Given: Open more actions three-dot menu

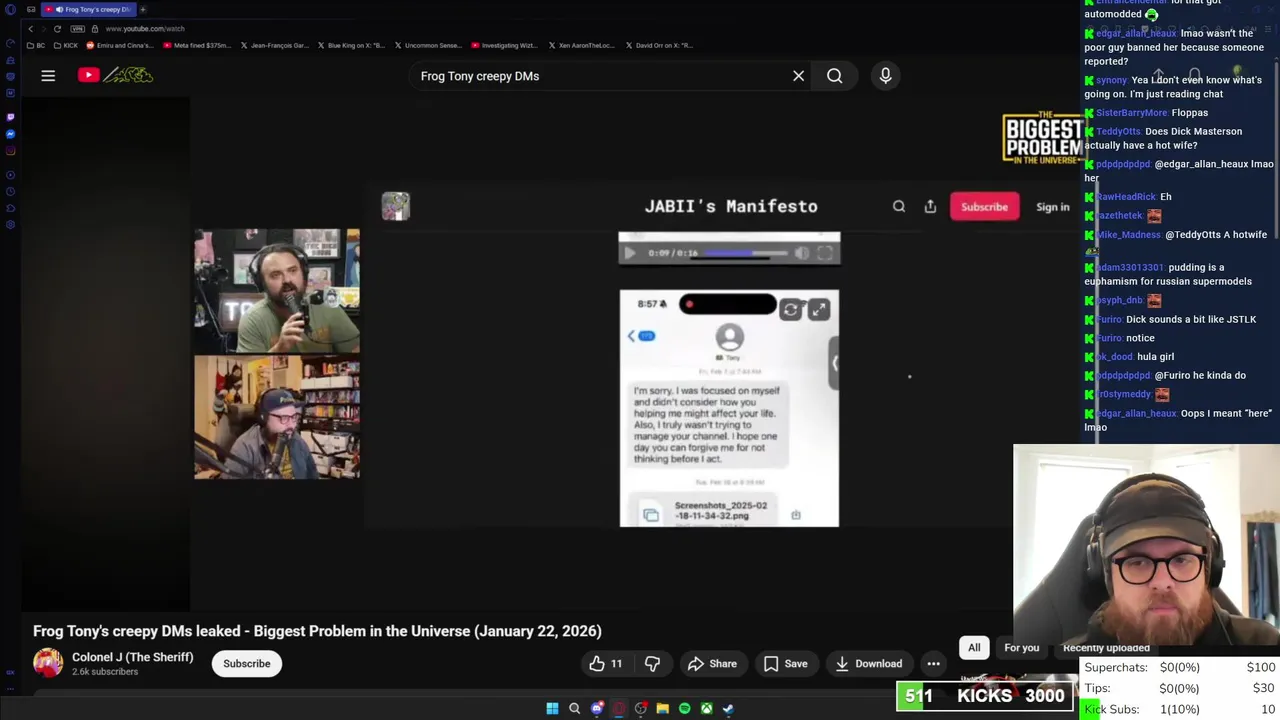Looking at the screenshot, I should [x=933, y=664].
